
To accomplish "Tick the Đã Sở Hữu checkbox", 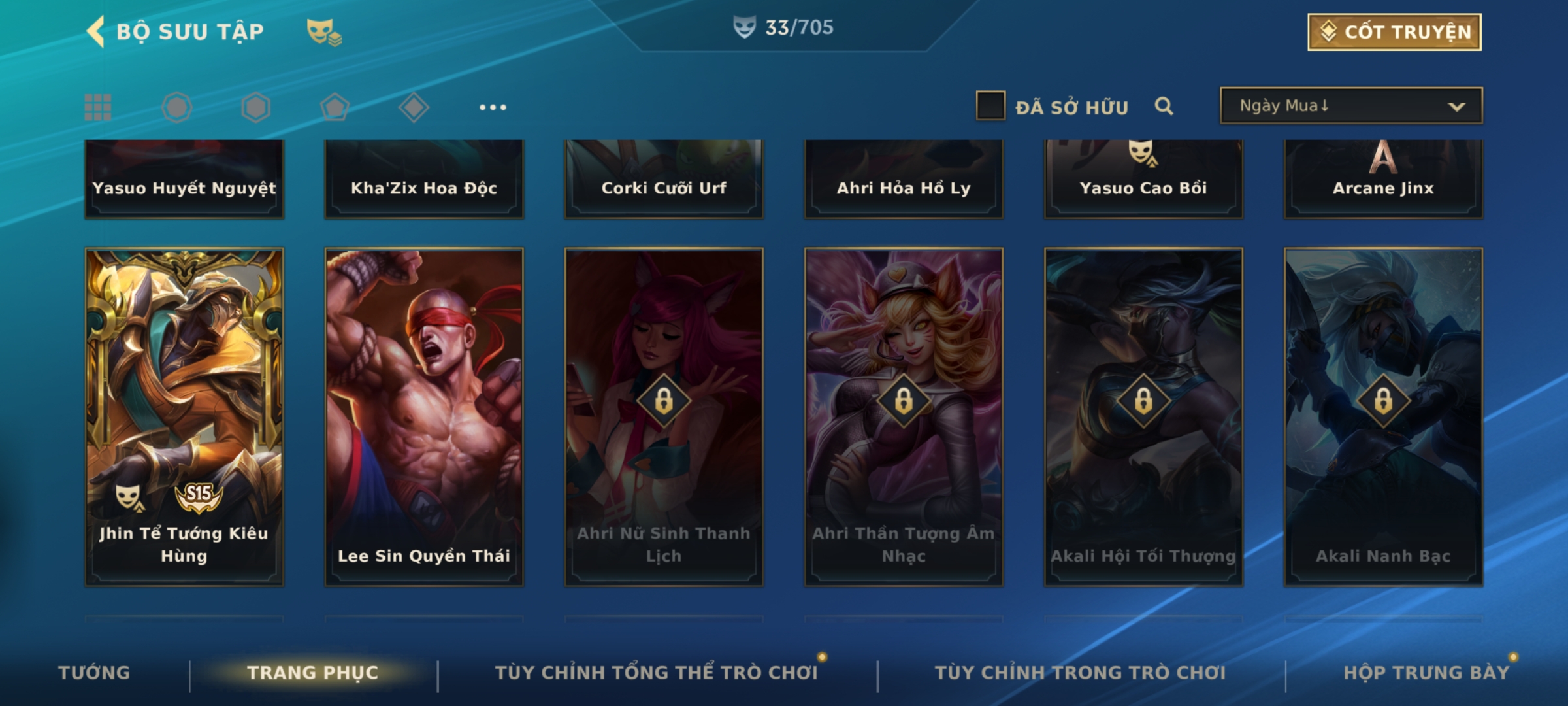I will [x=990, y=106].
